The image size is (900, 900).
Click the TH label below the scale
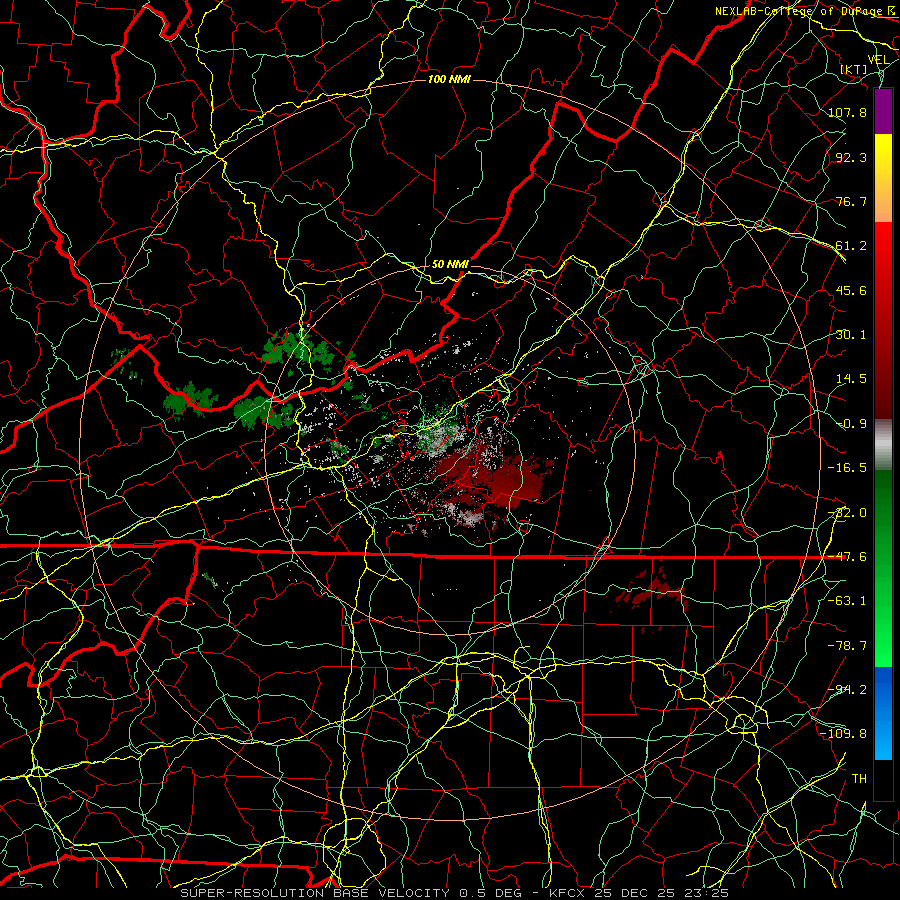[859, 779]
